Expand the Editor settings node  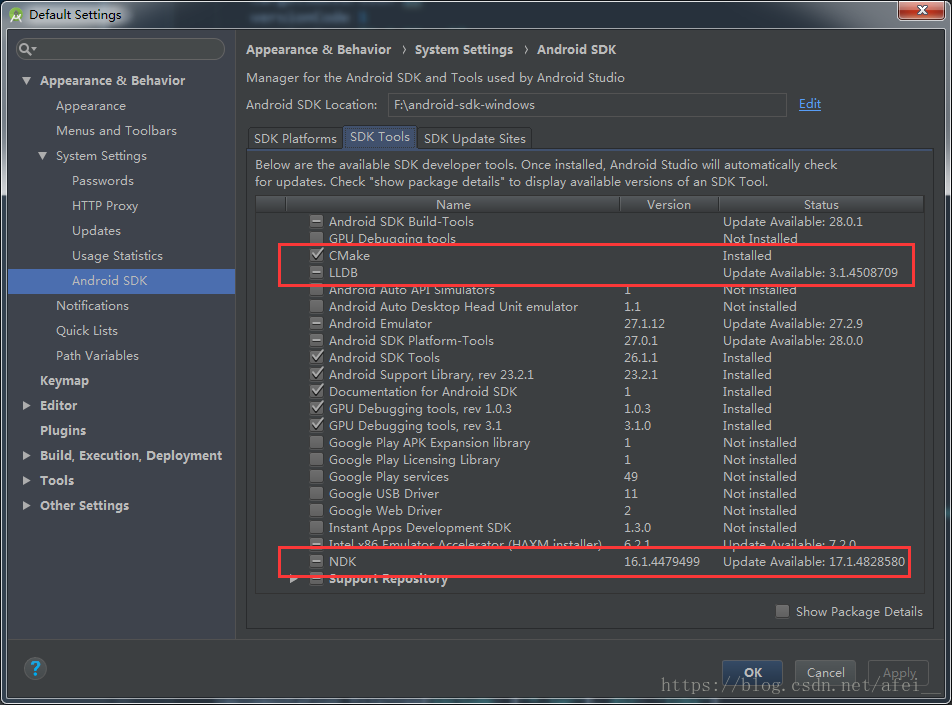[x=27, y=406]
